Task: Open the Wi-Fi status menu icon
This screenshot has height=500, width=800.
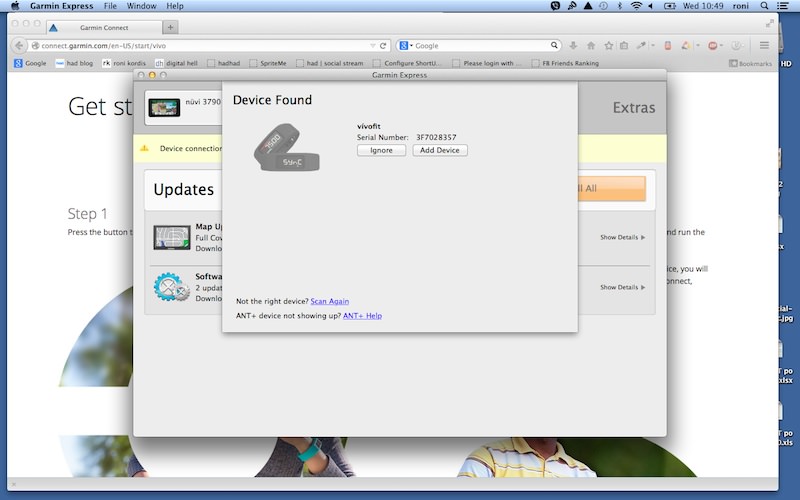Action: click(635, 6)
